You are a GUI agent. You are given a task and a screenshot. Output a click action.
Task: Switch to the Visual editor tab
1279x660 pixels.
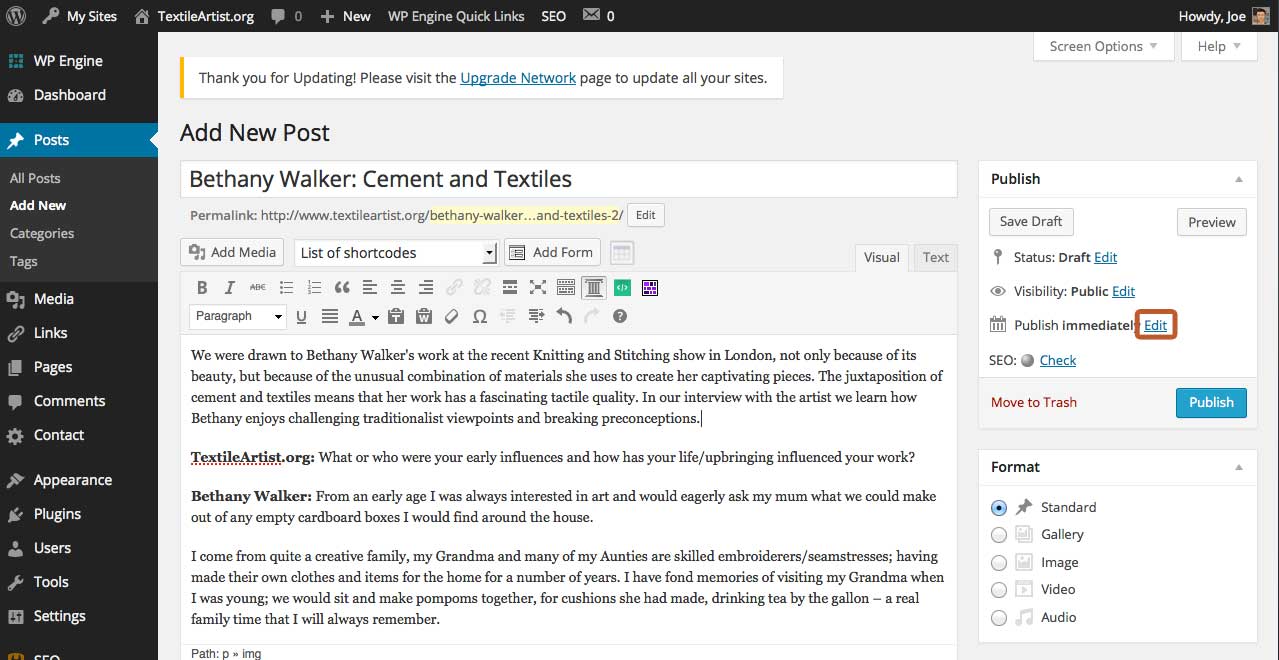point(881,257)
